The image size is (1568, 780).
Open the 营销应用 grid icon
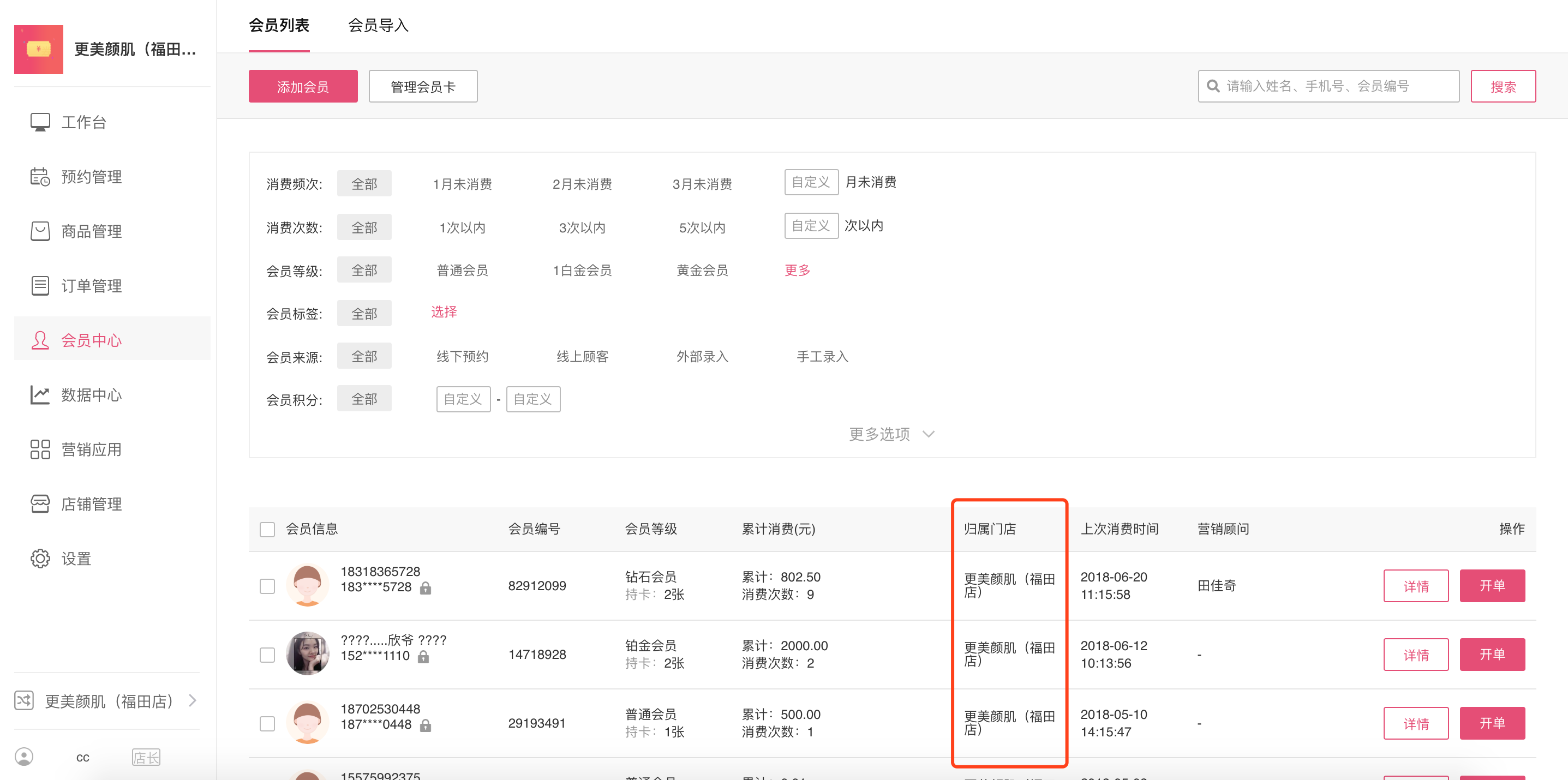tap(40, 449)
